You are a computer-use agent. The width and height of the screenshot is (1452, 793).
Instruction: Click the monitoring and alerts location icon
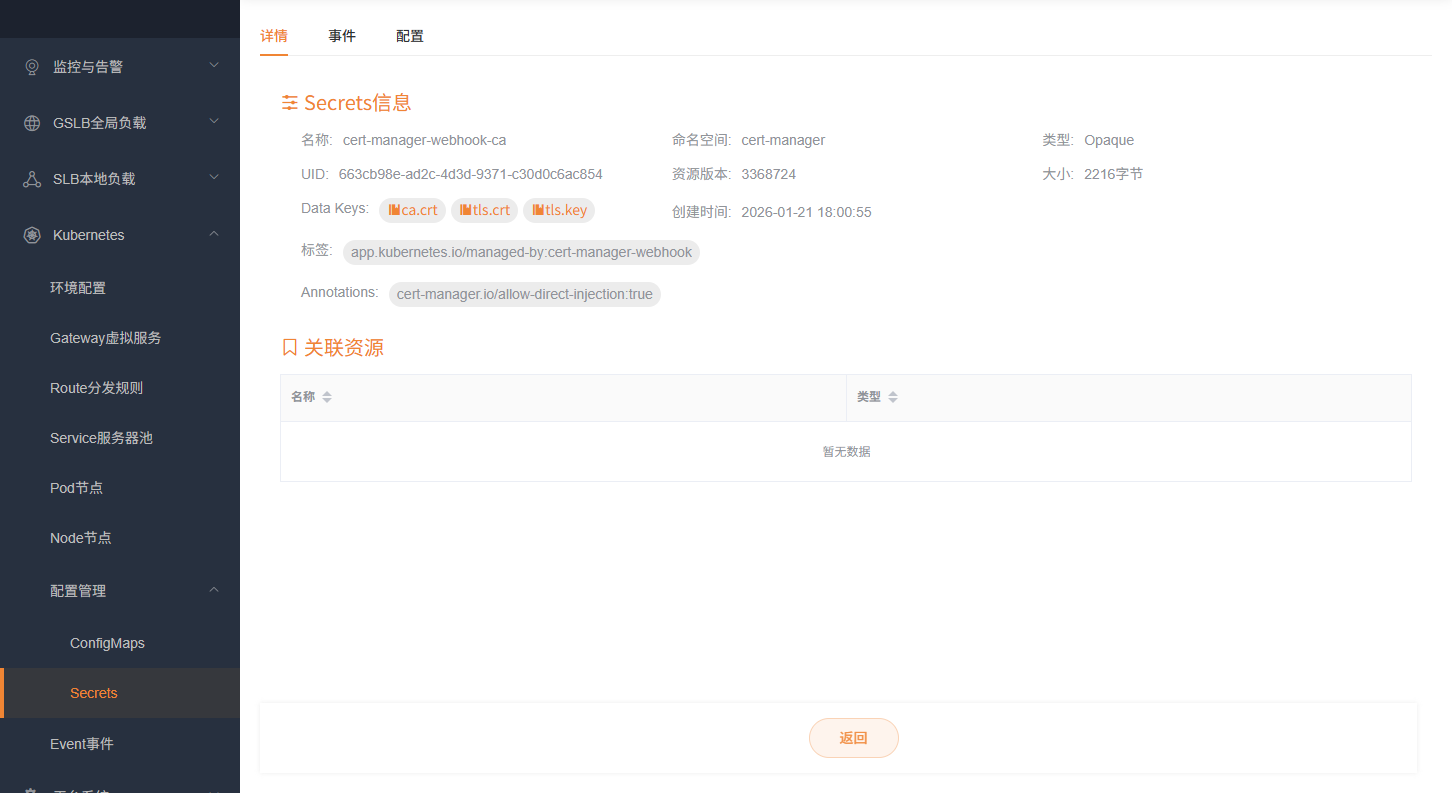point(32,67)
